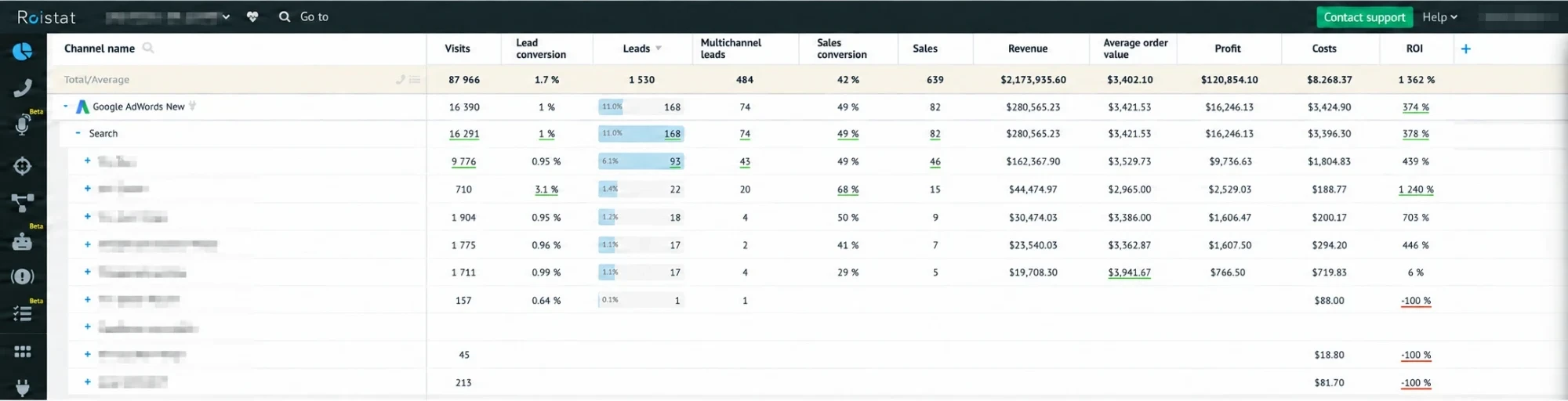Open the underlined 68 % sales conversion

point(848,190)
